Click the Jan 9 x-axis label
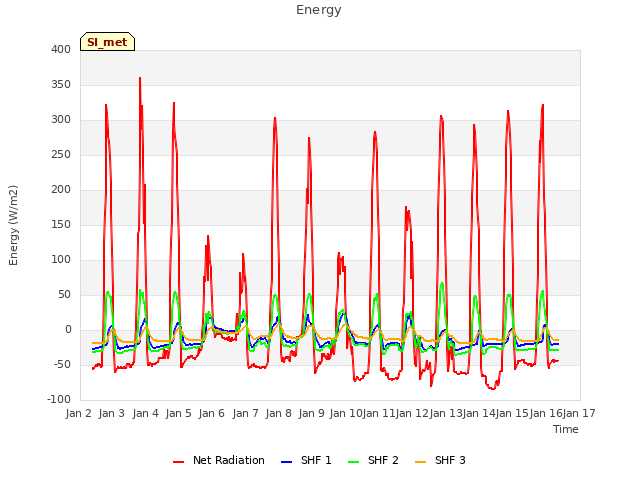 tap(312, 413)
